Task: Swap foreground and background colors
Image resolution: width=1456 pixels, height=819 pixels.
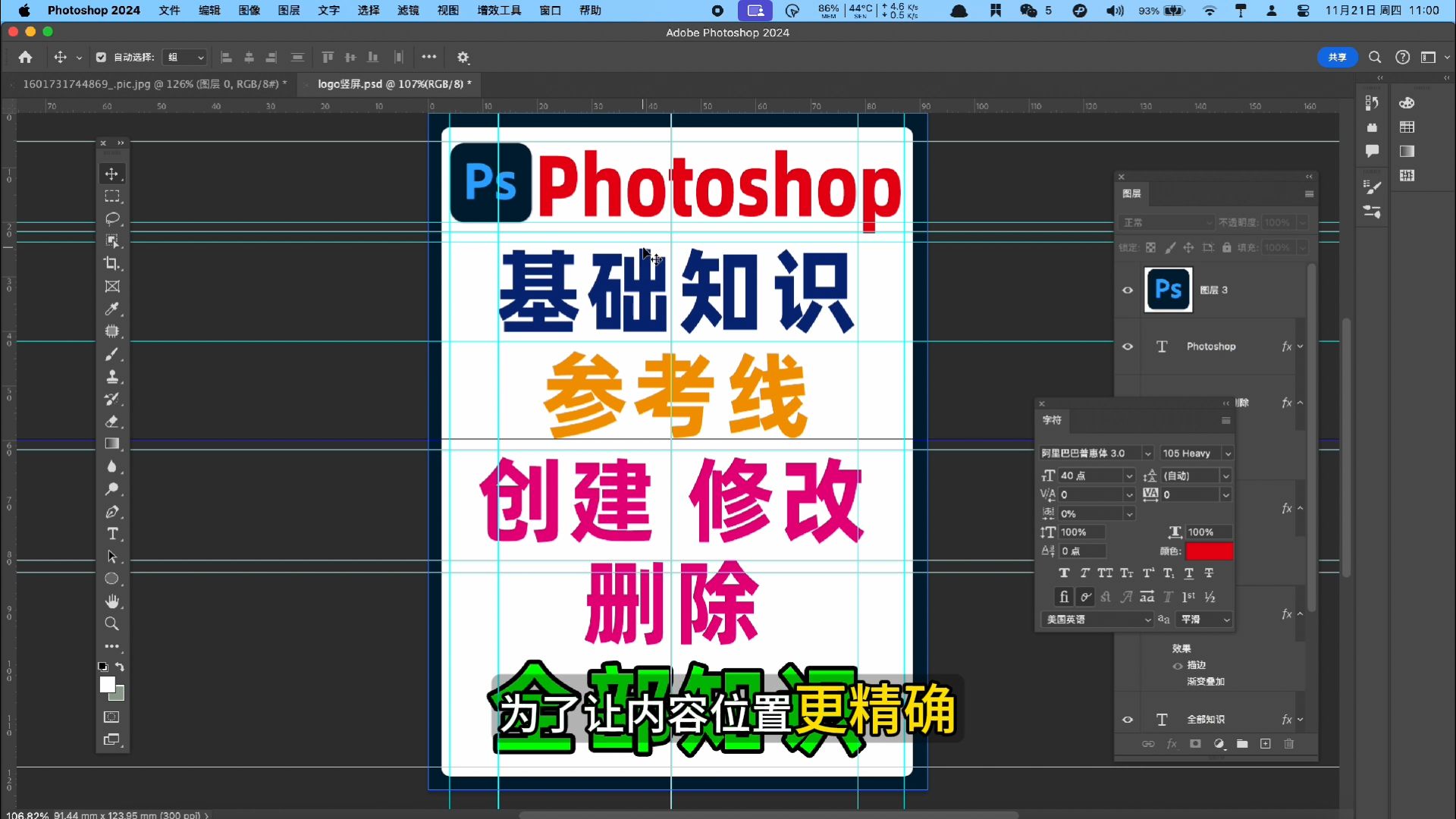Action: [120, 667]
